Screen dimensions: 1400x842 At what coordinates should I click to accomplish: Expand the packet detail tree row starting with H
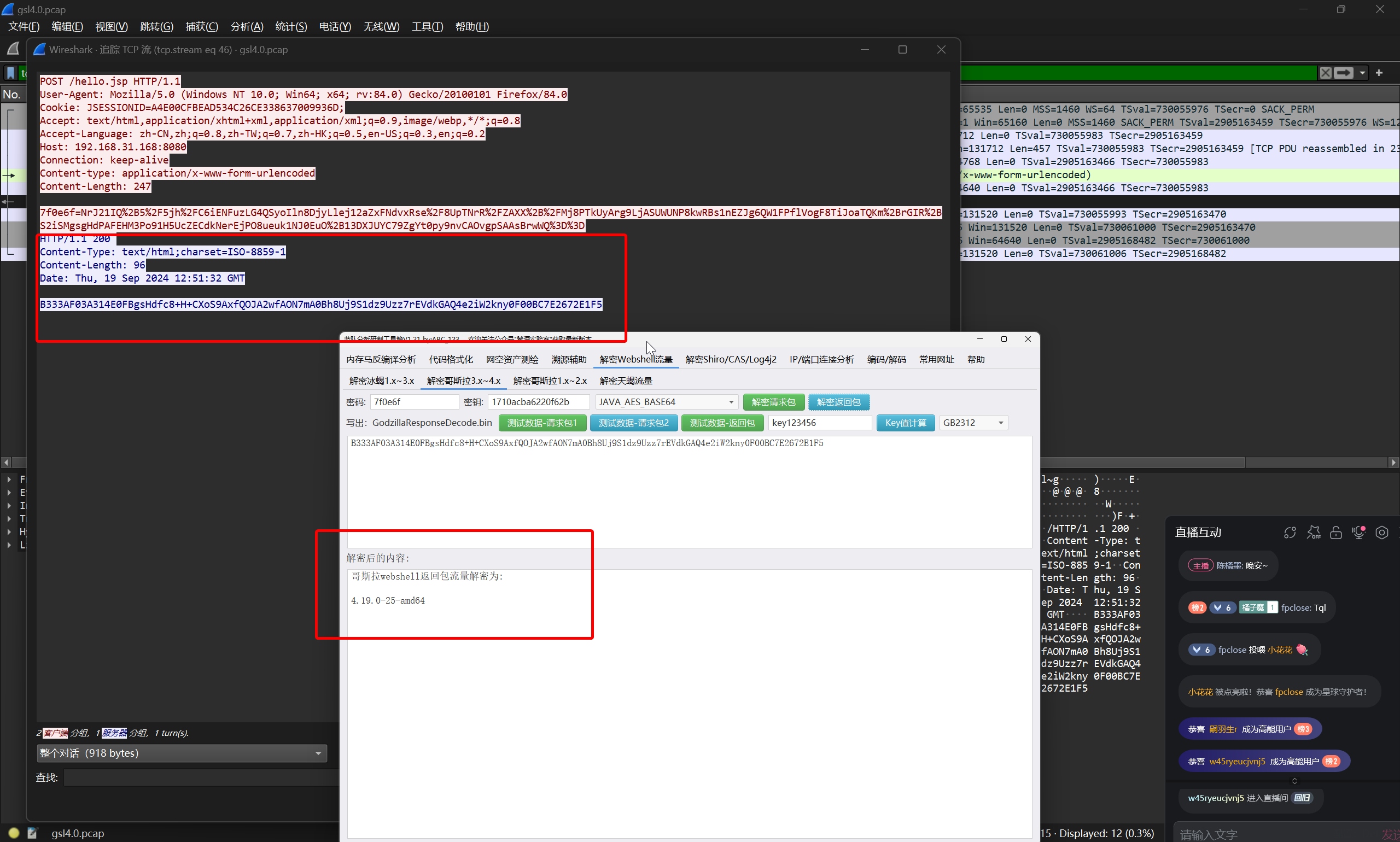pos(9,531)
